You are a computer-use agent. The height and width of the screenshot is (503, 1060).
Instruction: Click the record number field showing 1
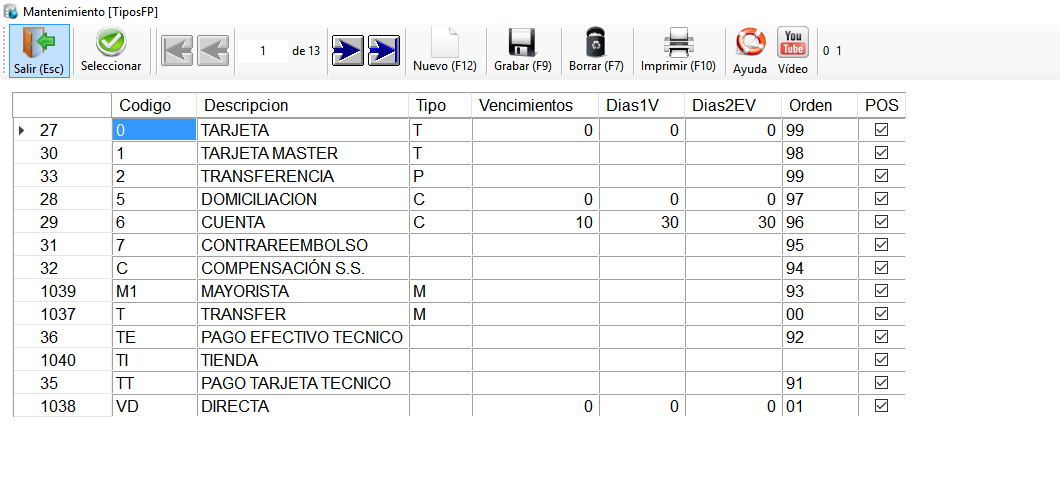pos(262,51)
